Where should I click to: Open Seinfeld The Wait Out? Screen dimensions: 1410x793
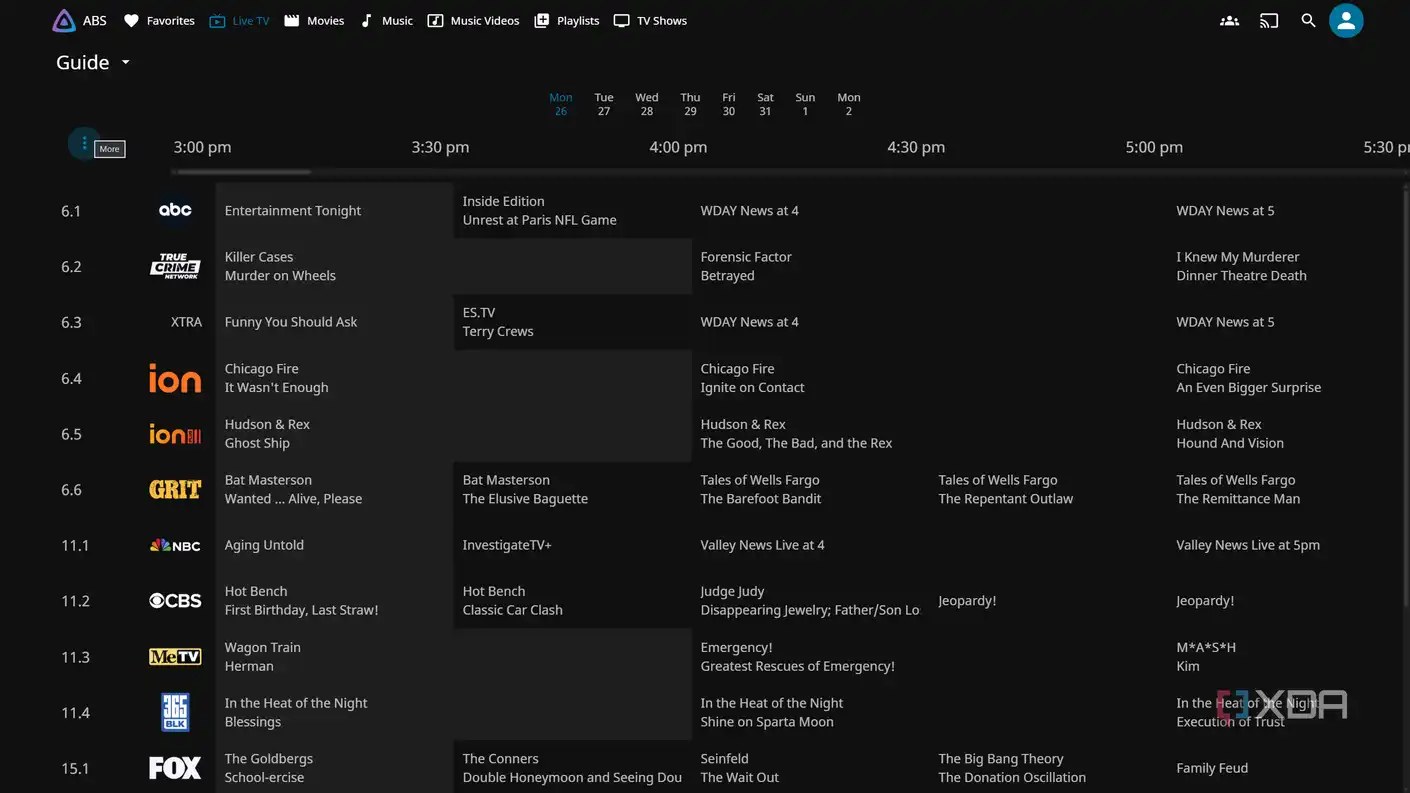810,767
